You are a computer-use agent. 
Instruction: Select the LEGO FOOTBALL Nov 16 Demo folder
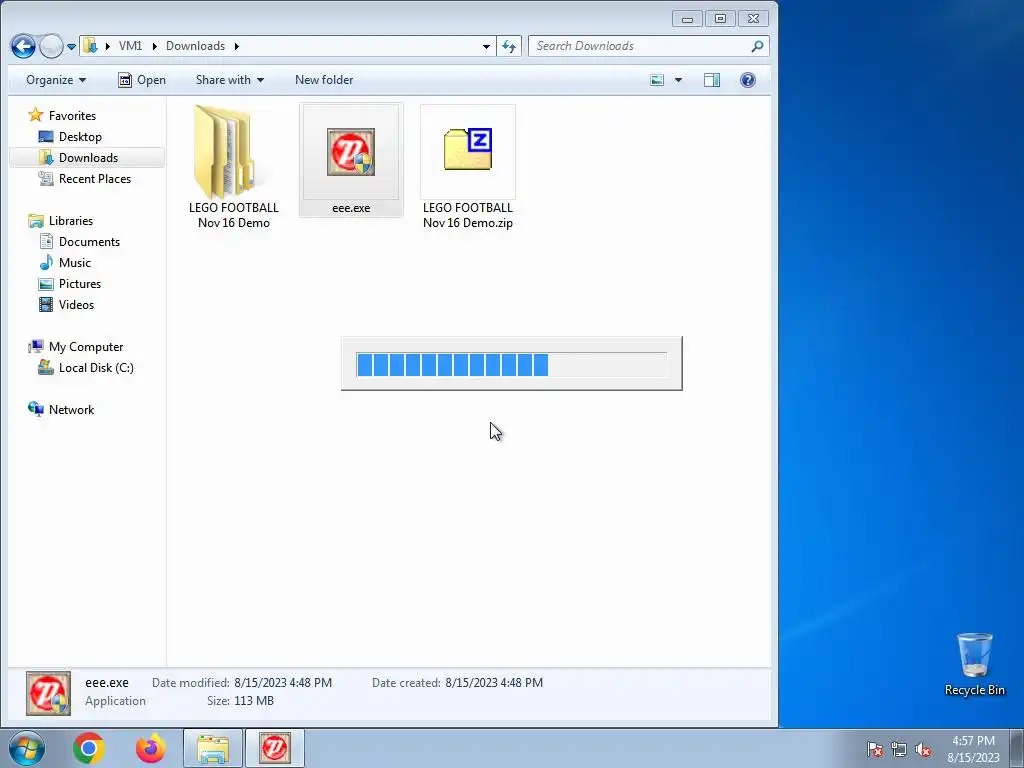(233, 167)
